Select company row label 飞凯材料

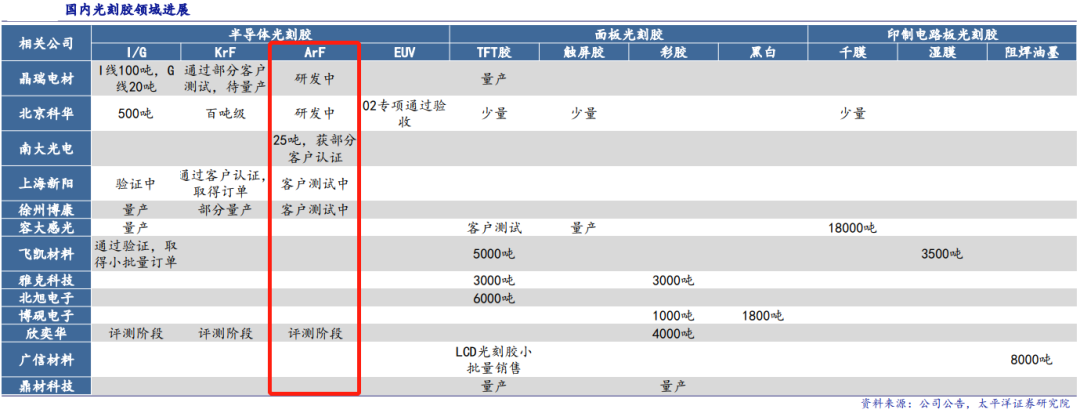[46, 253]
